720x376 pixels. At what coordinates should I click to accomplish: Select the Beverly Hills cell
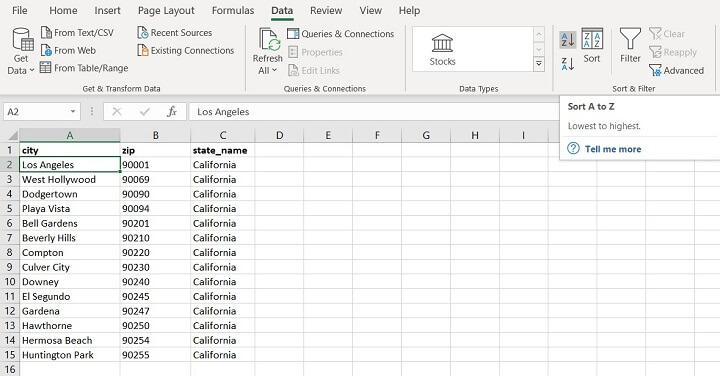coord(70,238)
